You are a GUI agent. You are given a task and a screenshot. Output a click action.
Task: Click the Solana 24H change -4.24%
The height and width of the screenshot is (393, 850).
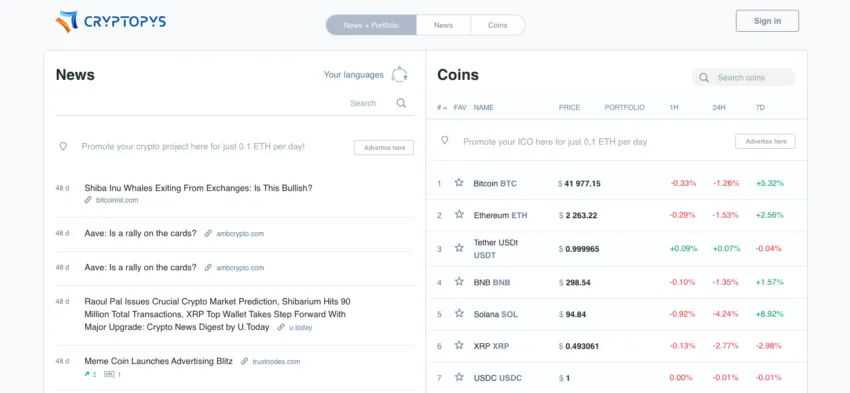[x=726, y=314]
